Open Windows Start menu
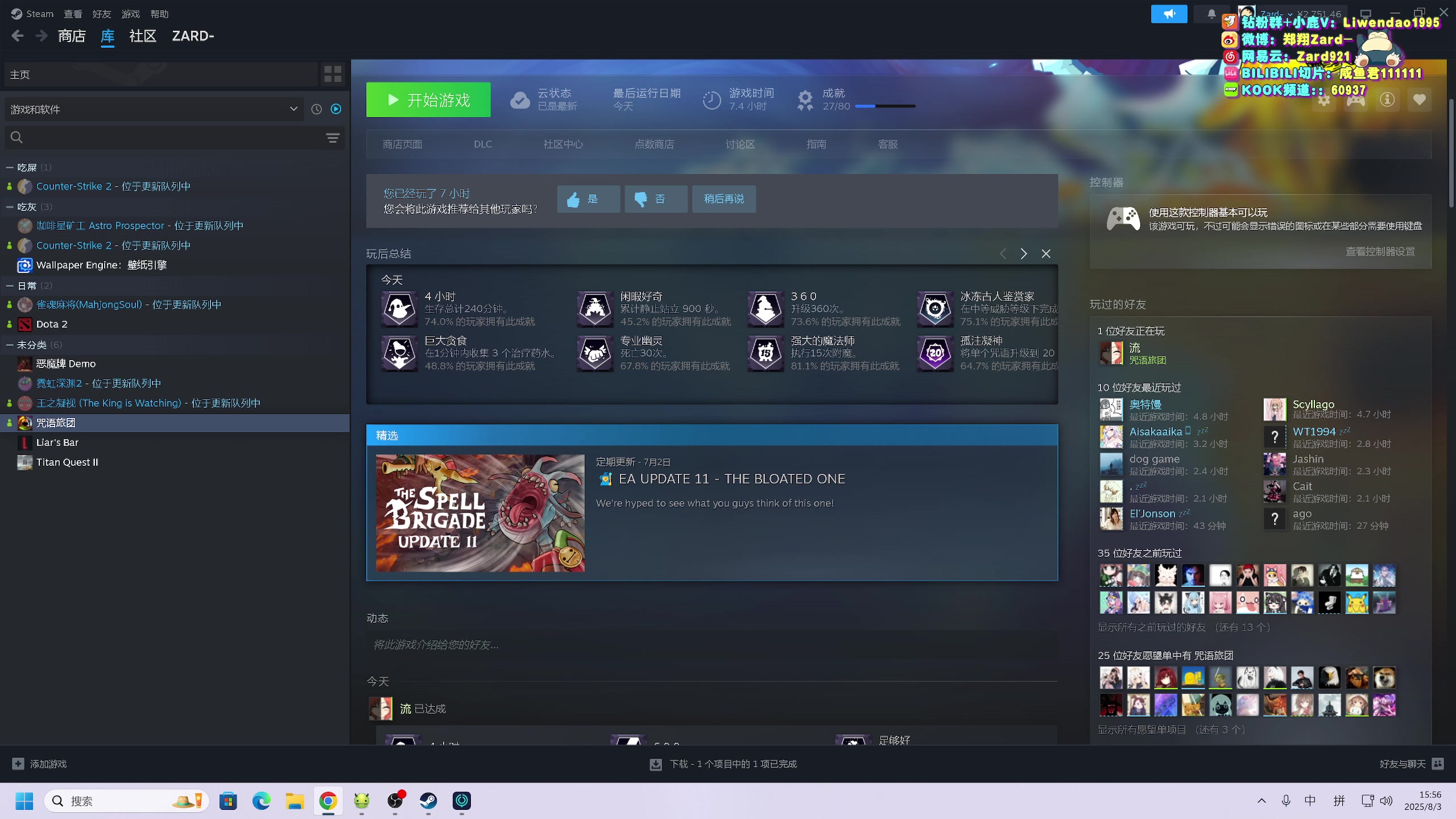 click(24, 801)
